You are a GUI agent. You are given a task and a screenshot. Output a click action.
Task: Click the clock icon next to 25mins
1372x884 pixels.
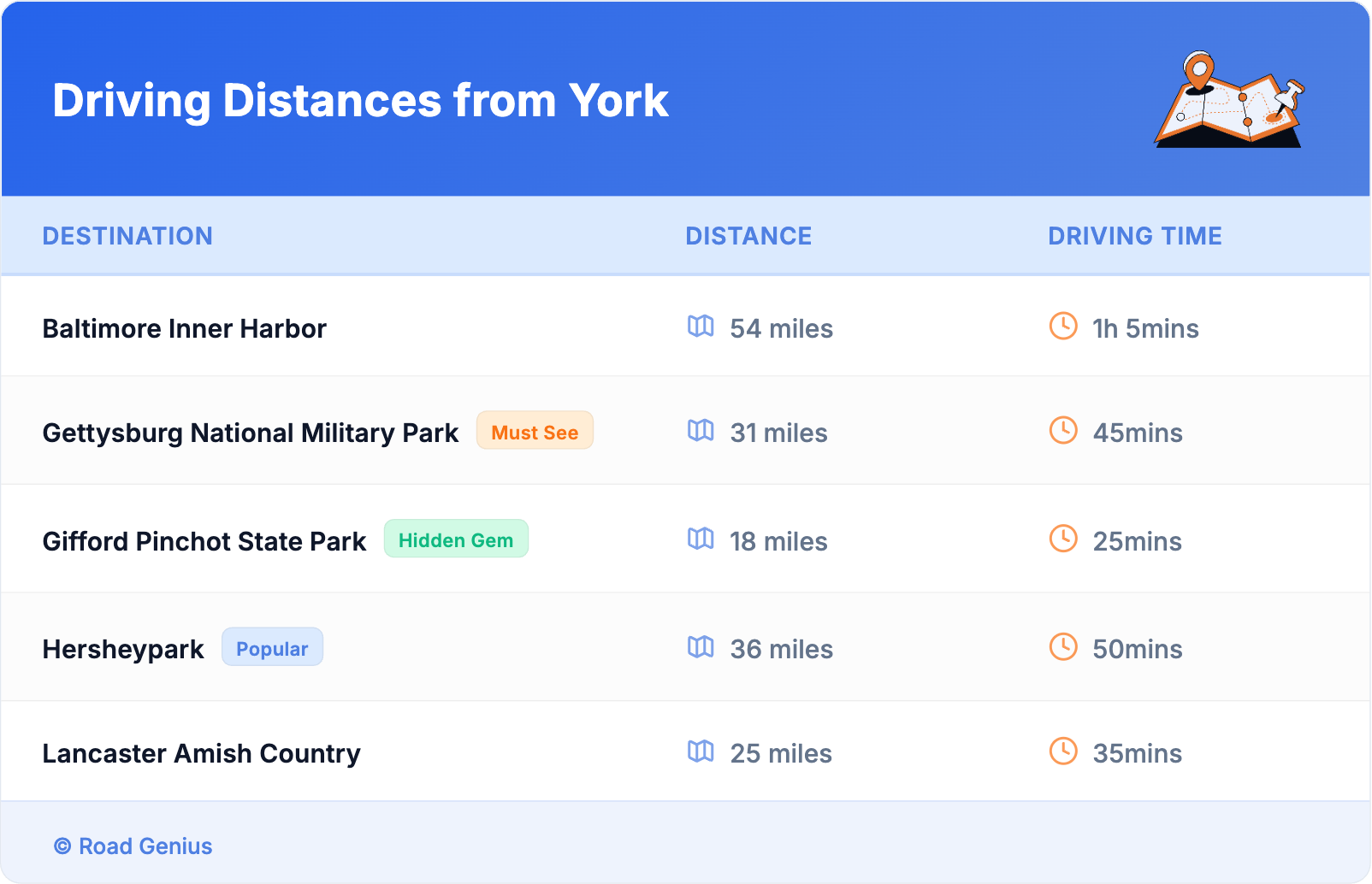click(x=1063, y=539)
